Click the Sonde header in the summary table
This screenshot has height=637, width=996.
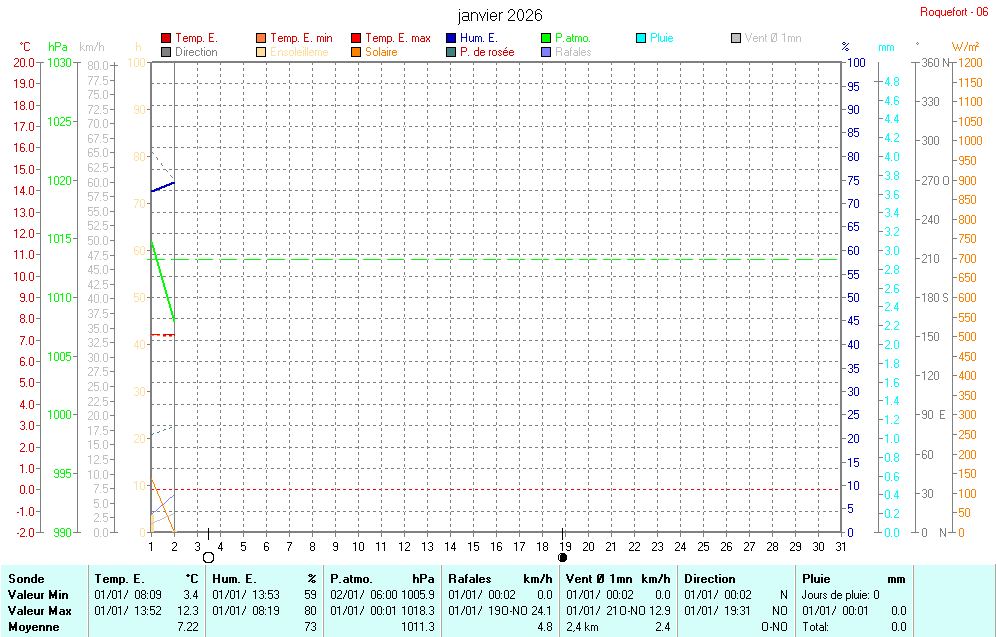(25, 579)
